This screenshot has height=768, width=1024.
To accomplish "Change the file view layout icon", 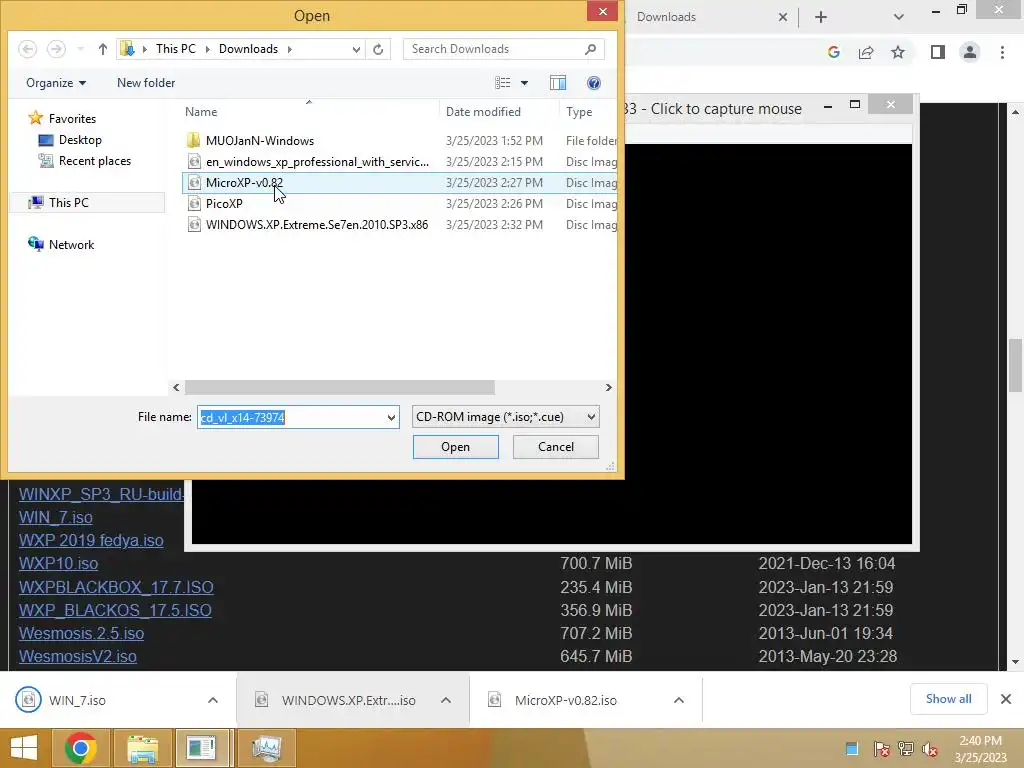I will (503, 83).
